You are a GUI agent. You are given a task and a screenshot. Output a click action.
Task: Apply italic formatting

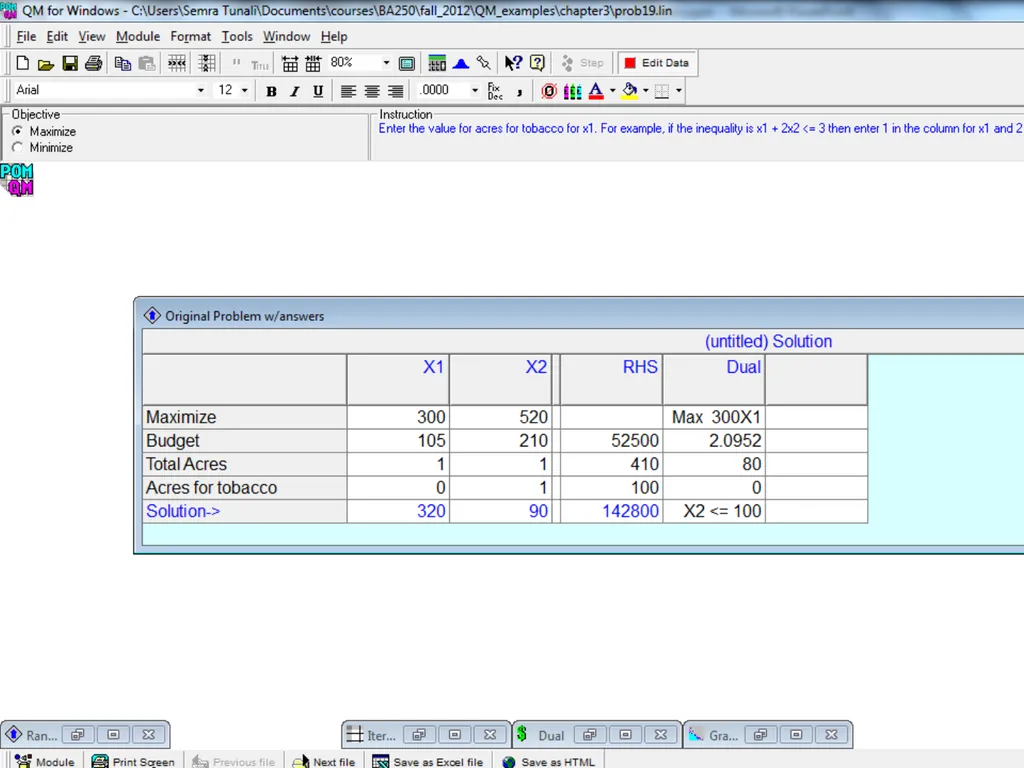pyautogui.click(x=295, y=91)
